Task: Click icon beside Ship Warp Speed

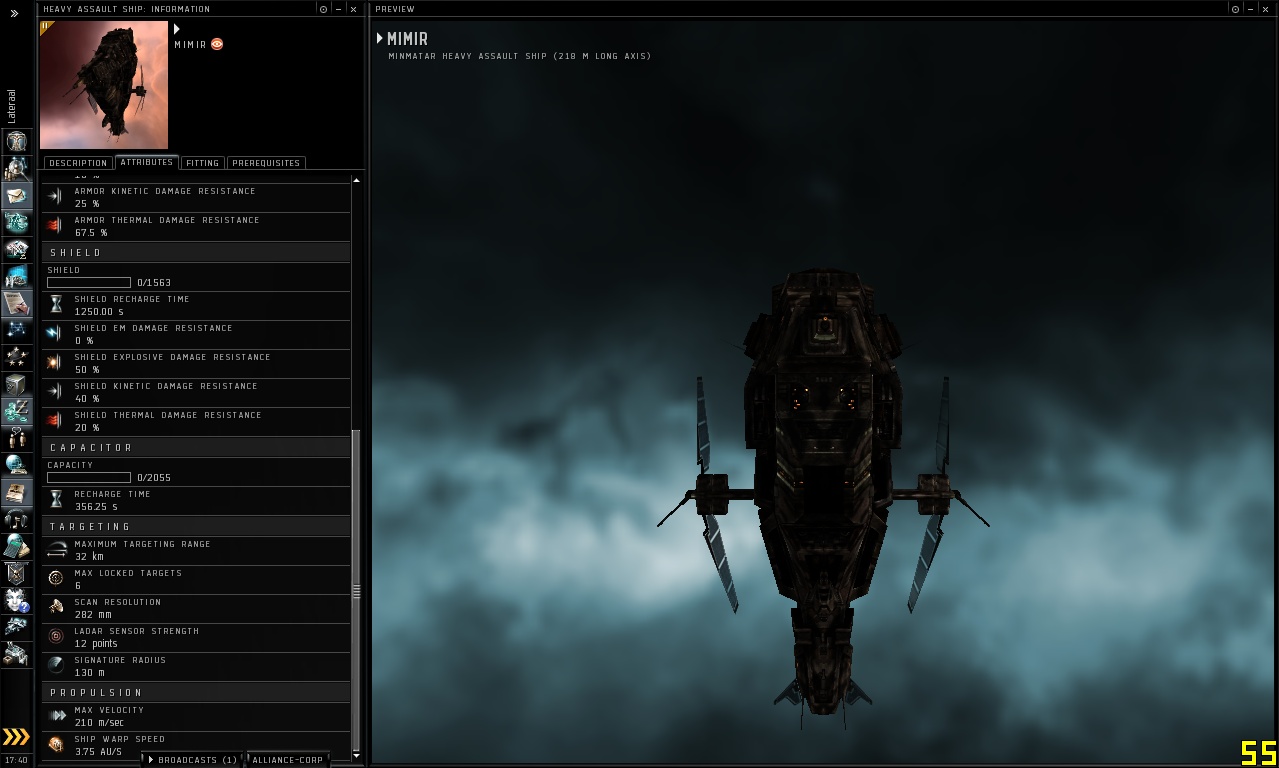Action: 57,745
